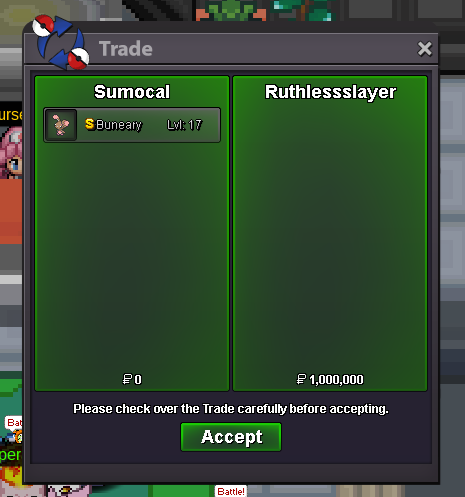Image resolution: width=465 pixels, height=497 pixels.
Task: Click the Lvl: 17 level text
Action: [x=184, y=125]
